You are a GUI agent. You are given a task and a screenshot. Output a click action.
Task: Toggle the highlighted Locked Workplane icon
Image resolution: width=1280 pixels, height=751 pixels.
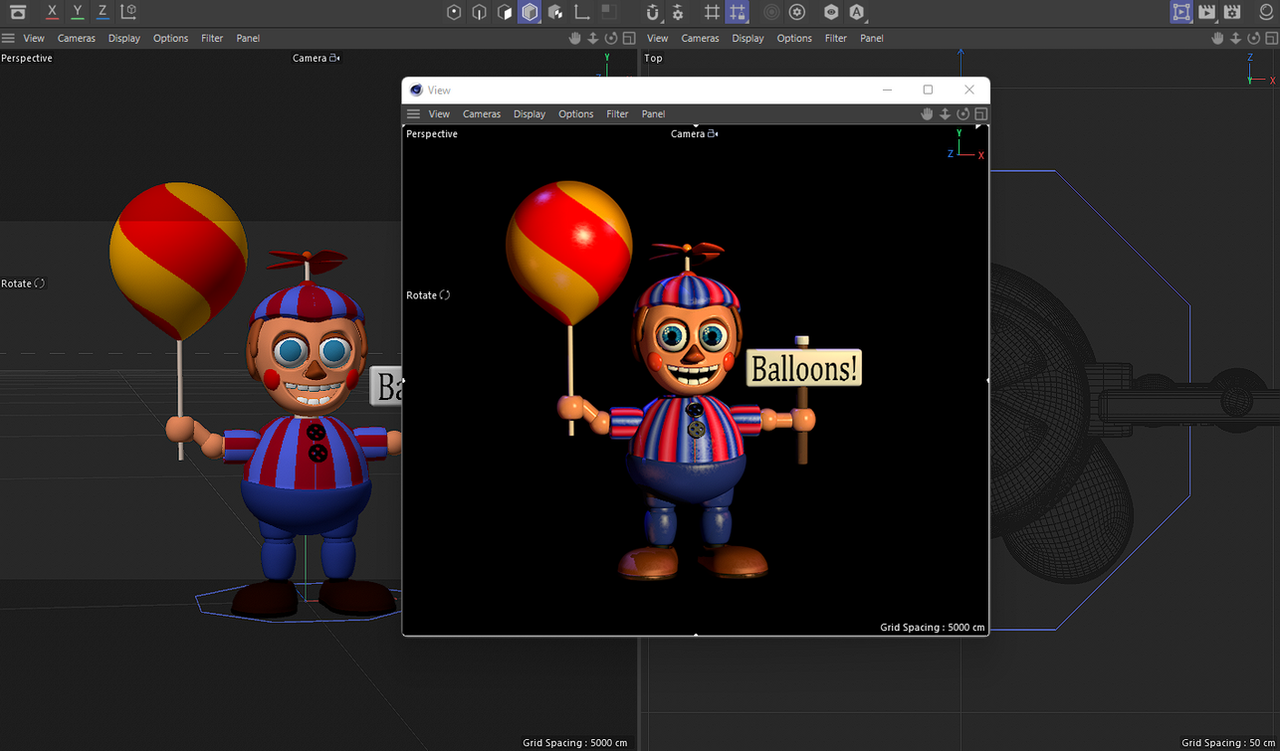[737, 12]
